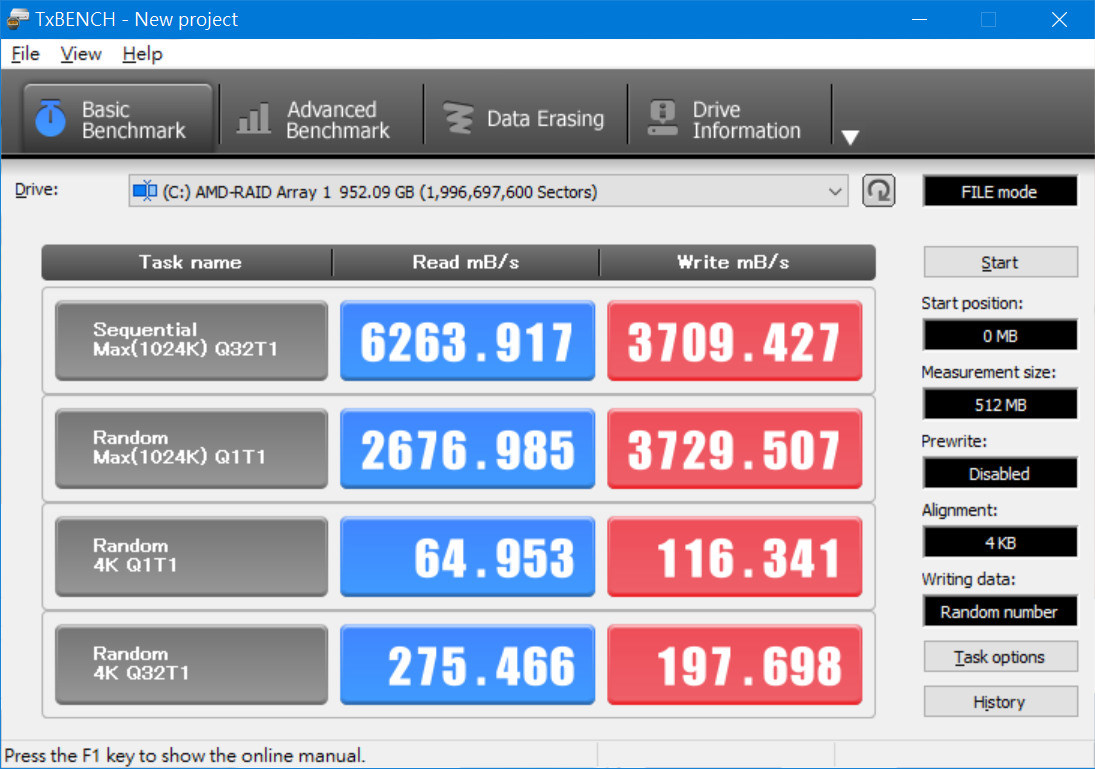Enable the Prewrite setting
This screenshot has height=769, width=1095.
coord(999,473)
